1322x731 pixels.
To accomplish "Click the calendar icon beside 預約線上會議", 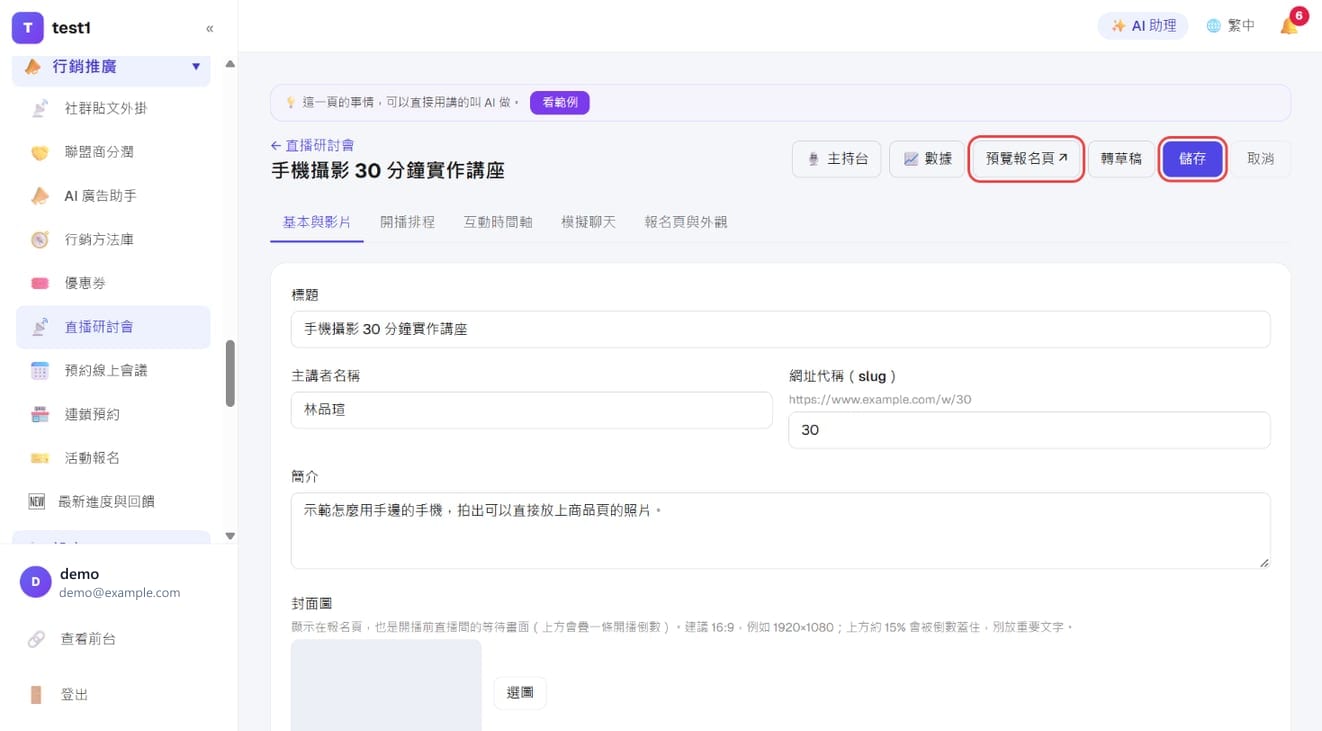I will coord(40,371).
